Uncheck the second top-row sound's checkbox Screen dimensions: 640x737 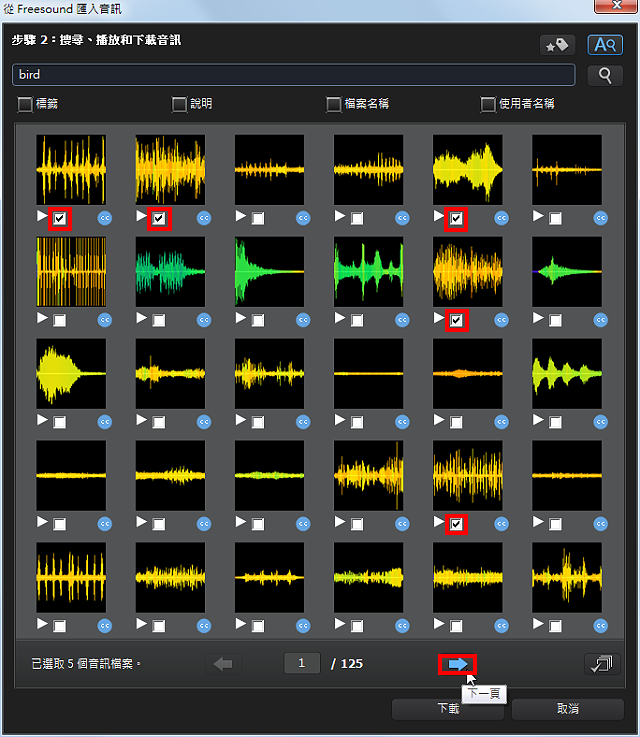159,219
